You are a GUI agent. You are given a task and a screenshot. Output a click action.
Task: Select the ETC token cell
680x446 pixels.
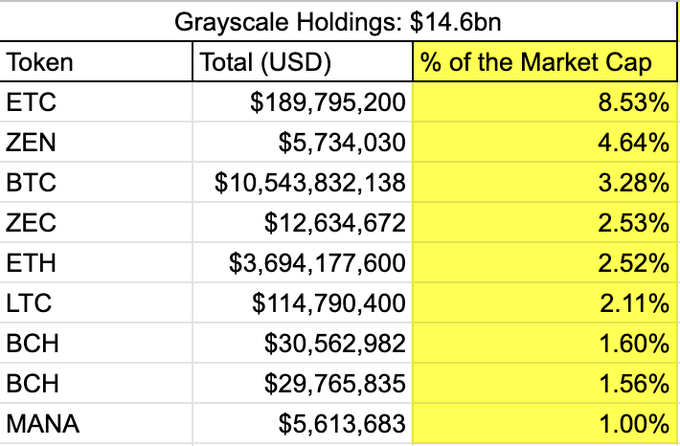tap(96, 102)
